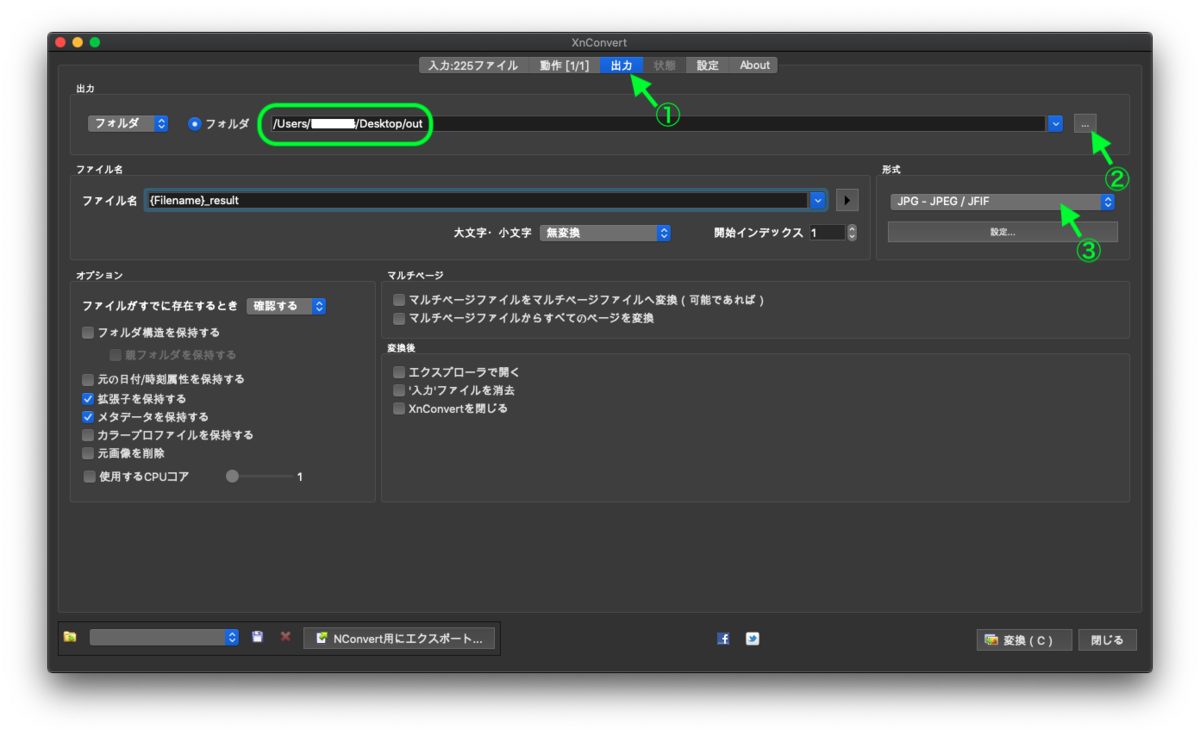
Task: Click the save preset floppy icon
Action: coord(257,637)
